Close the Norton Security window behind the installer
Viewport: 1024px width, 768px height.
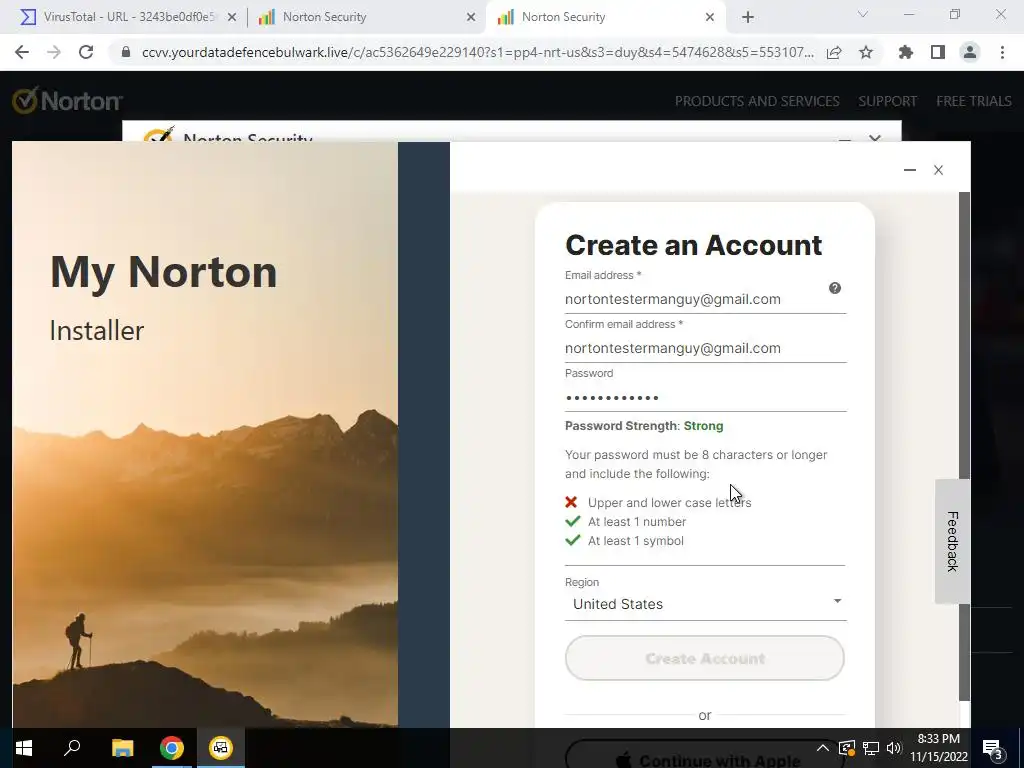(875, 138)
